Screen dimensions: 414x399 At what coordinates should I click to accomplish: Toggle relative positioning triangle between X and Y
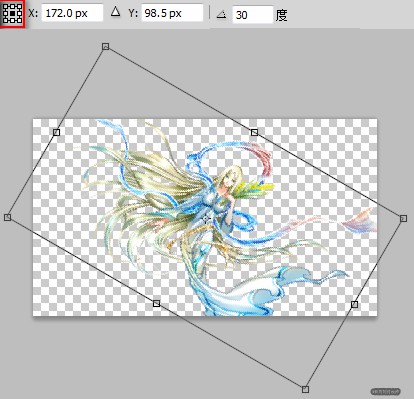pos(115,12)
